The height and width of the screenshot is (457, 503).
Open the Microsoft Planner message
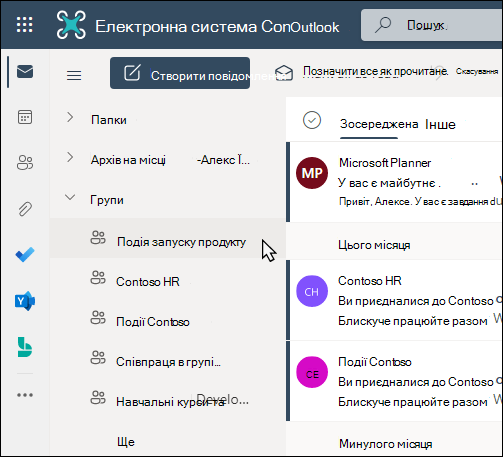pyautogui.click(x=395, y=182)
